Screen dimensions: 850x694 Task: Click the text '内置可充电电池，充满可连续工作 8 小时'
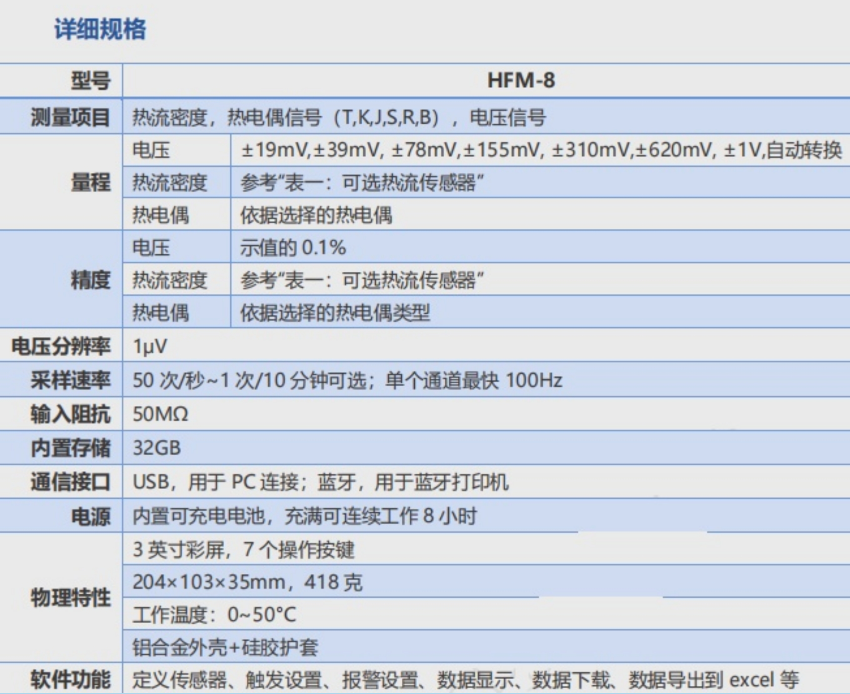pyautogui.click(x=305, y=516)
